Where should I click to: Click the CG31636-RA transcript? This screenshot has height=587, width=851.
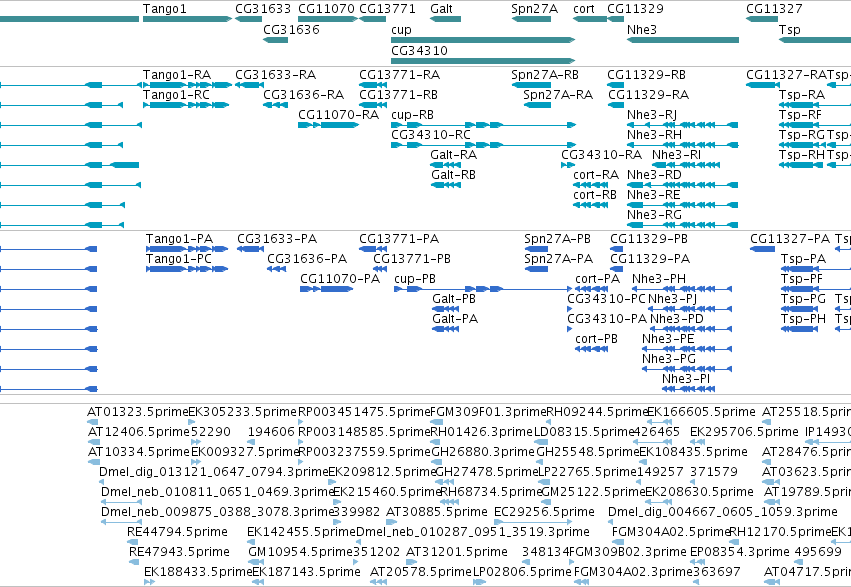tap(276, 105)
